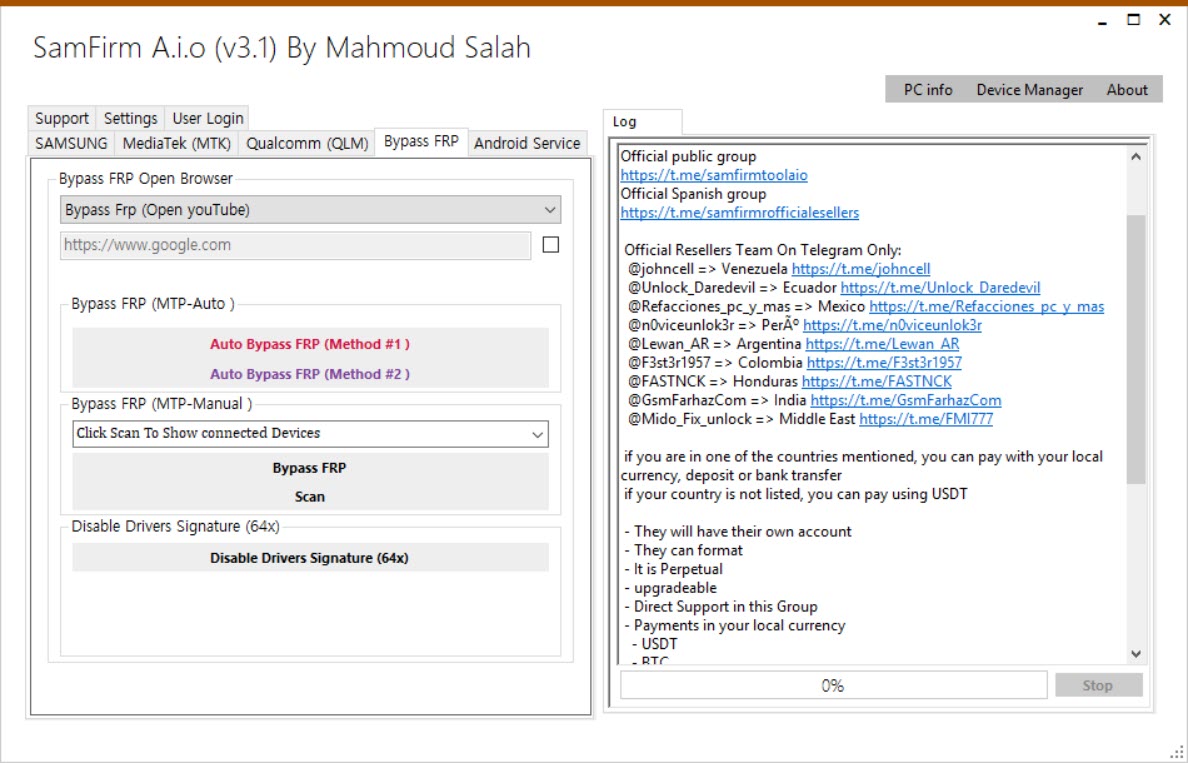This screenshot has height=763, width=1188.
Task: Minimize the SamFirm window
Action: coord(1102,22)
